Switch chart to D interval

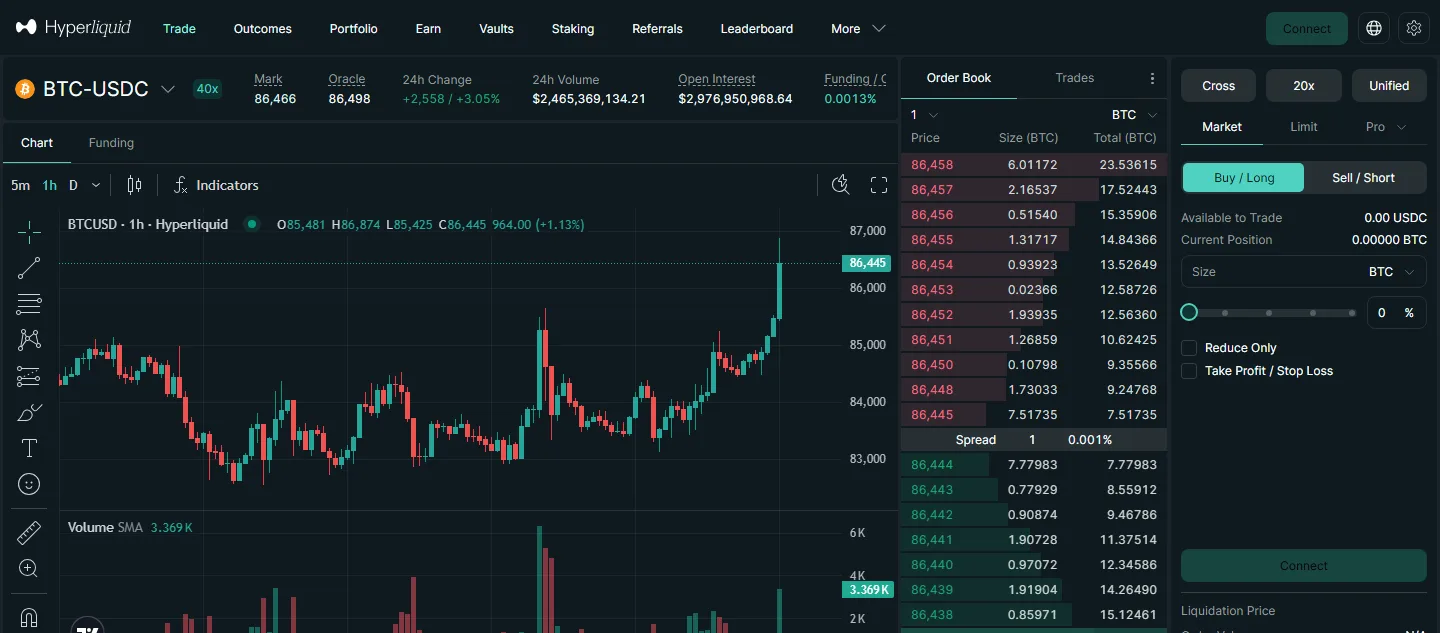[73, 185]
